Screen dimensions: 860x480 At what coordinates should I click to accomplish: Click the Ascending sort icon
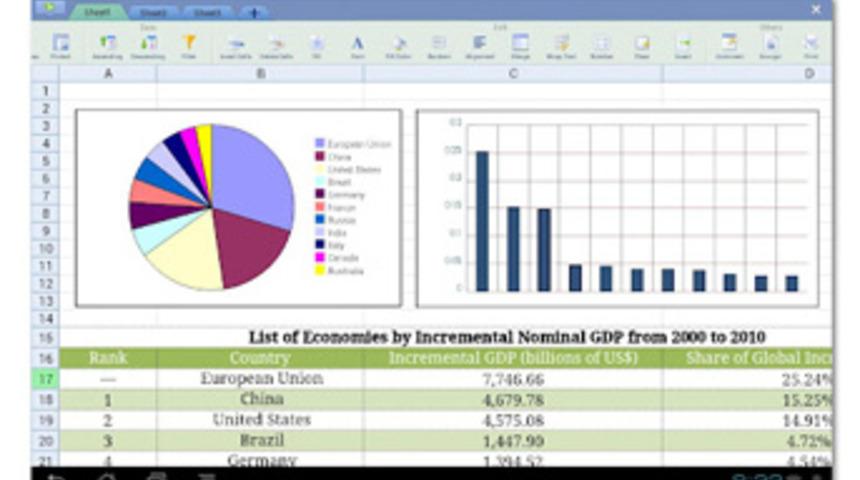click(108, 44)
